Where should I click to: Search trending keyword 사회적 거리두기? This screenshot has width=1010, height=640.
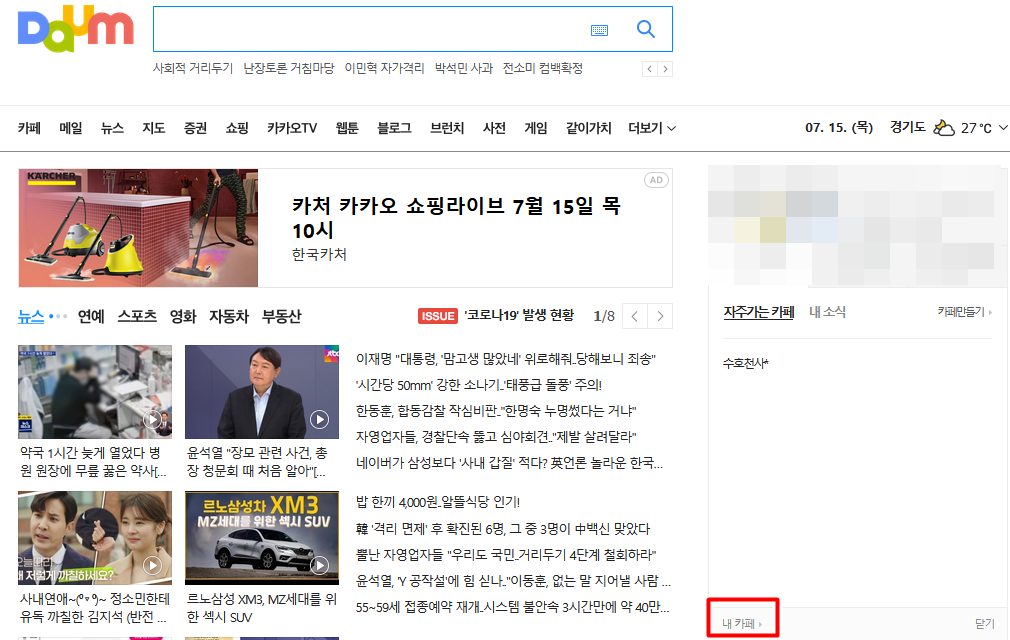click(x=193, y=68)
